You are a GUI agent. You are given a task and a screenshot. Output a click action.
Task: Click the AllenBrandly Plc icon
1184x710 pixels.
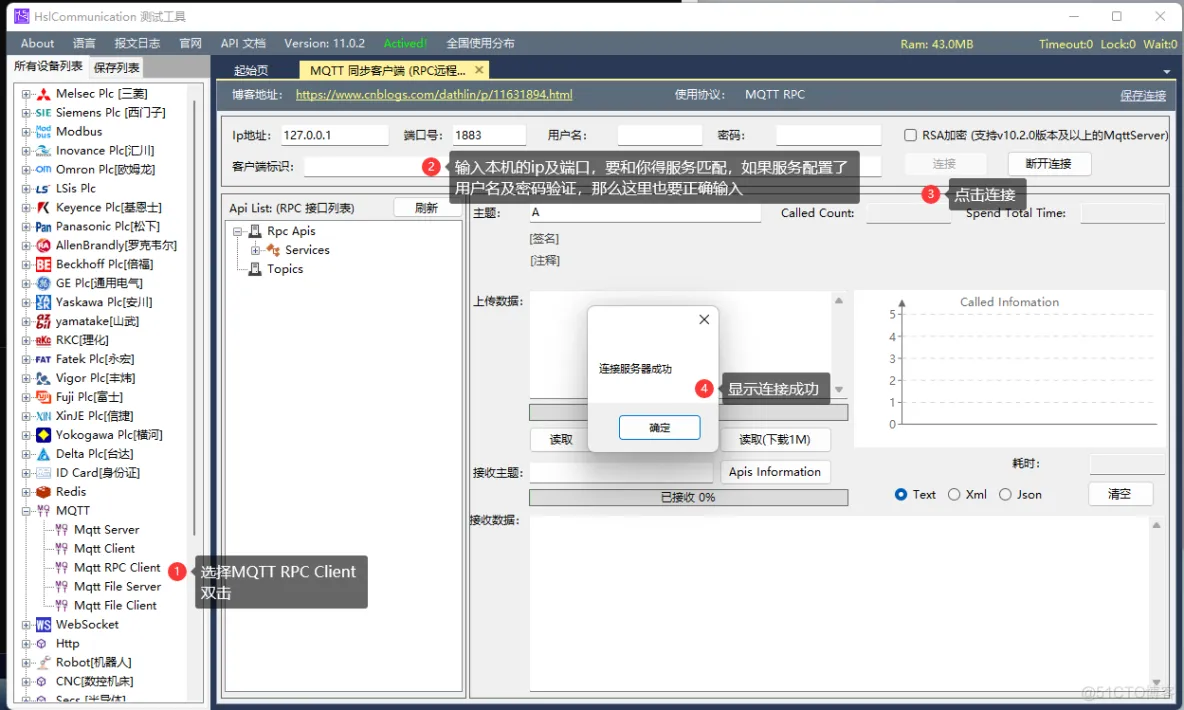point(44,245)
